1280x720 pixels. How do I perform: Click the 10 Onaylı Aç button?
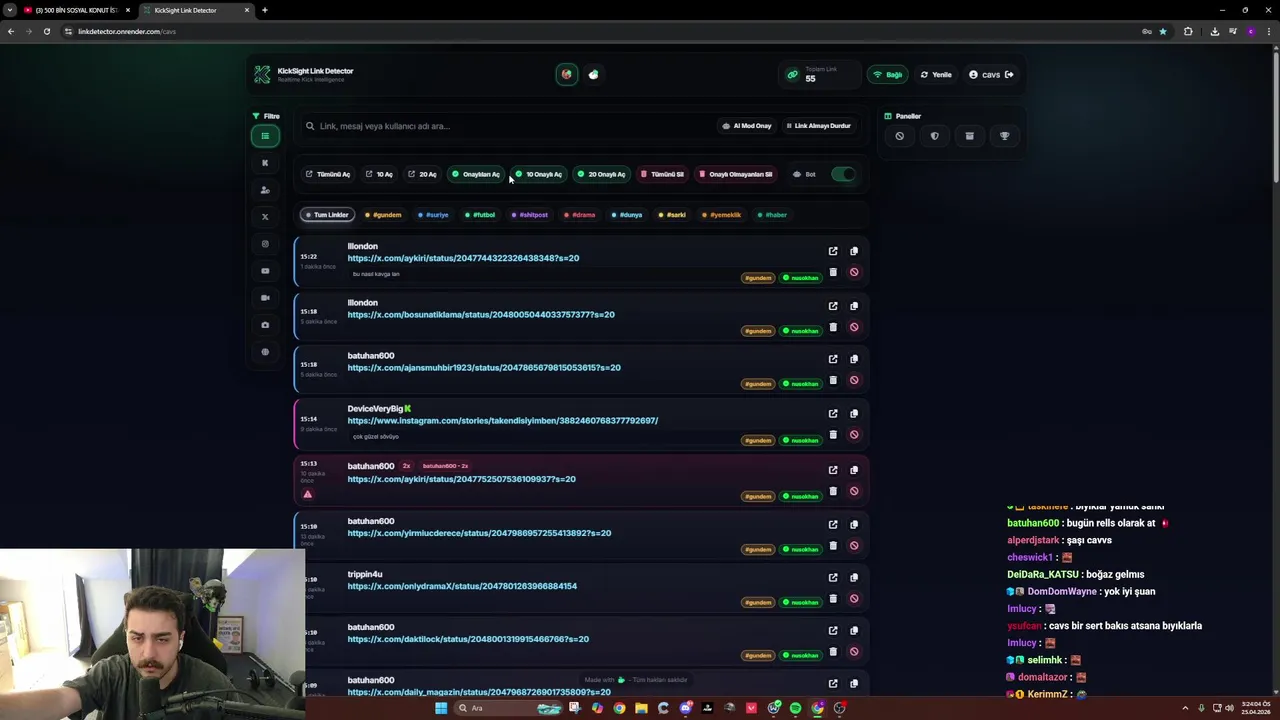point(539,174)
